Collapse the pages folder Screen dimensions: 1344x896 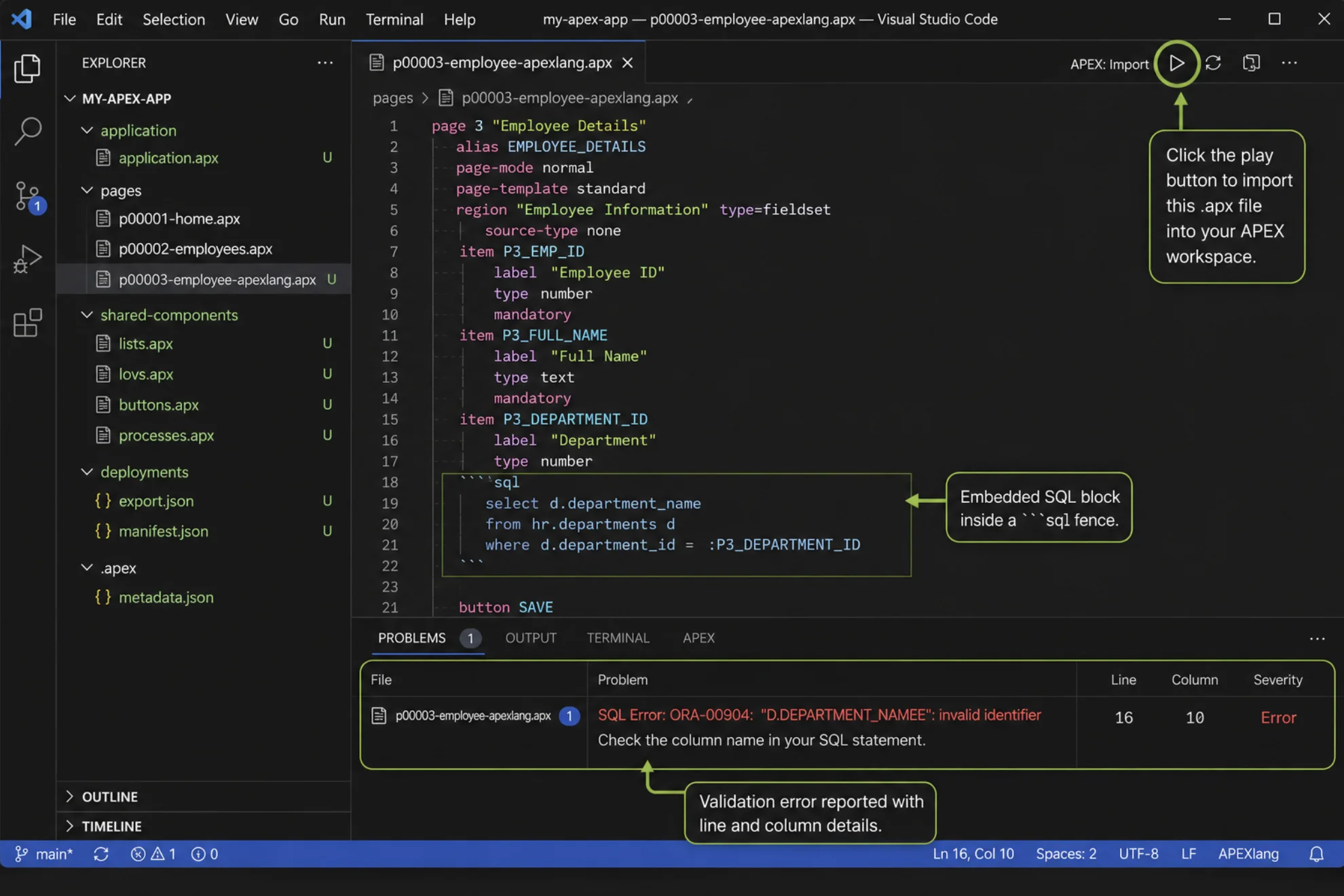pos(87,190)
